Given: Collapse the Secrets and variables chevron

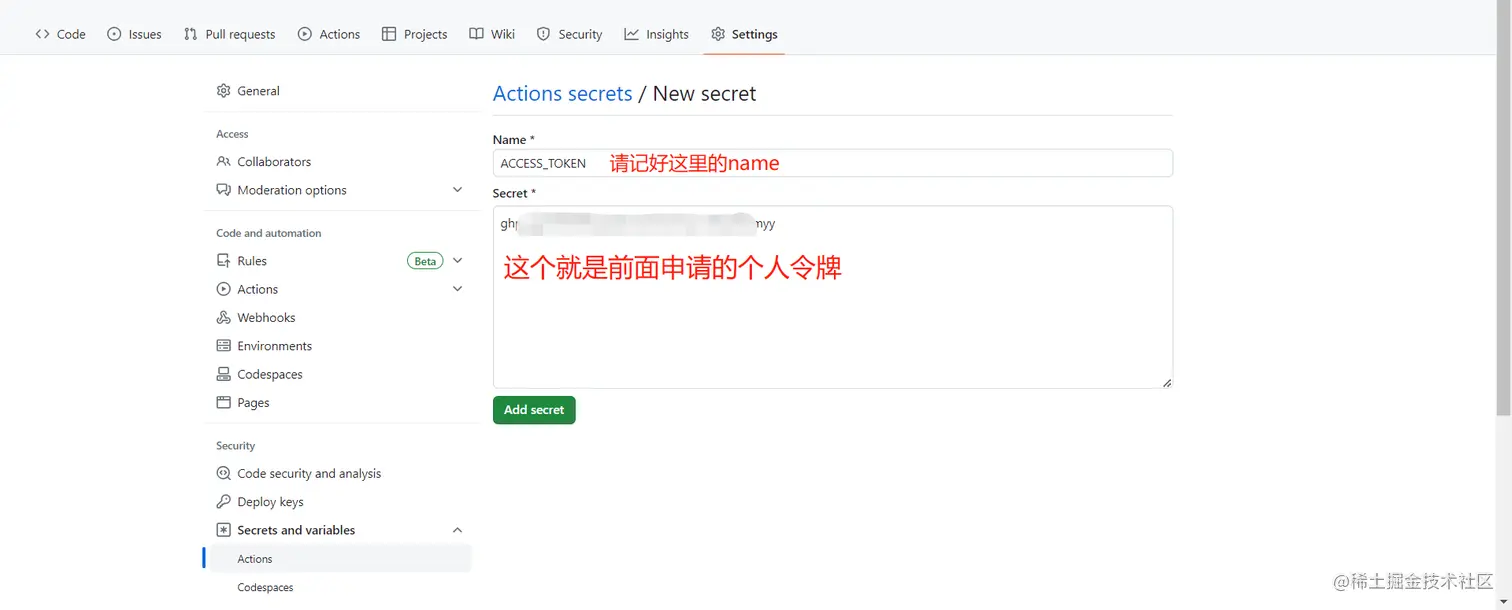Looking at the screenshot, I should [x=457, y=530].
